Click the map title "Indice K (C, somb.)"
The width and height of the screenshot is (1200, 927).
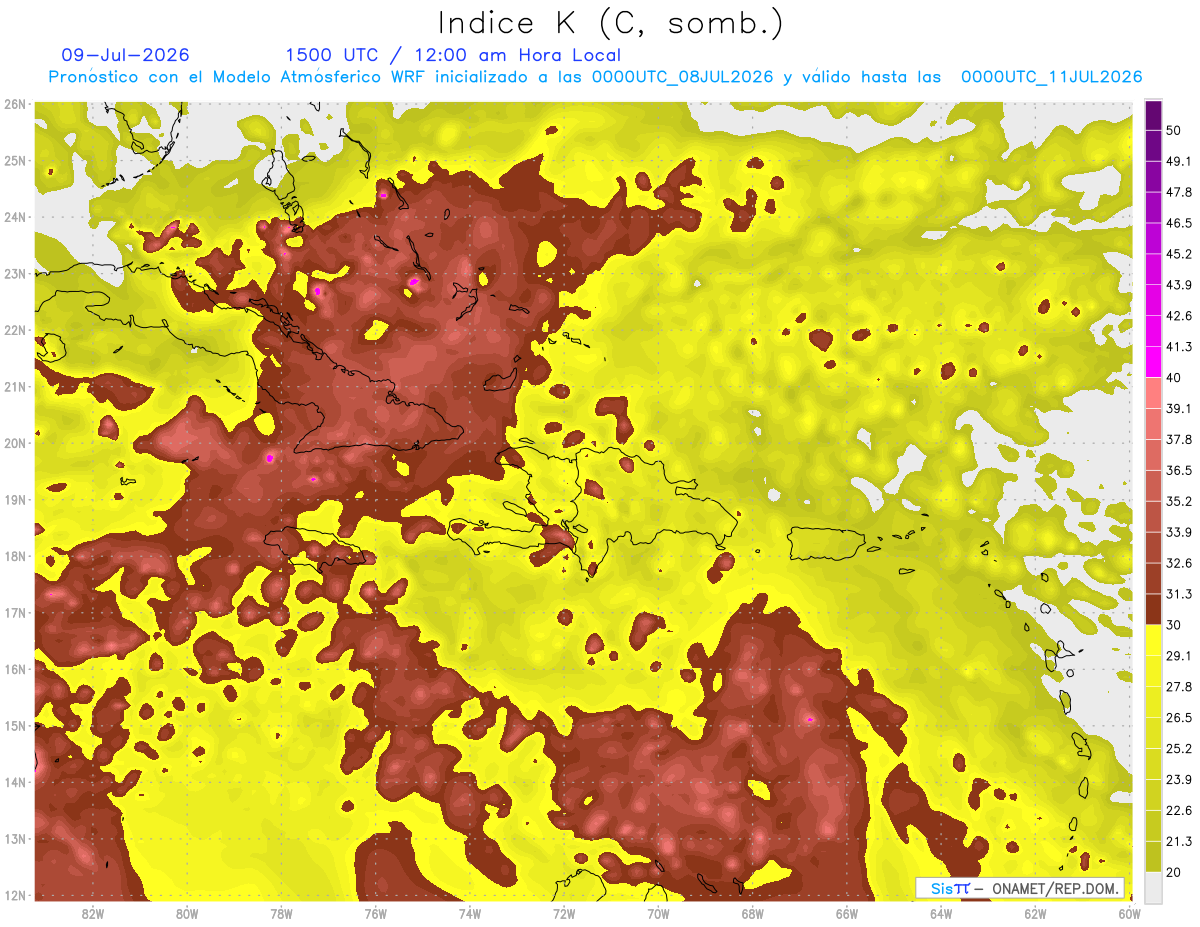click(611, 23)
